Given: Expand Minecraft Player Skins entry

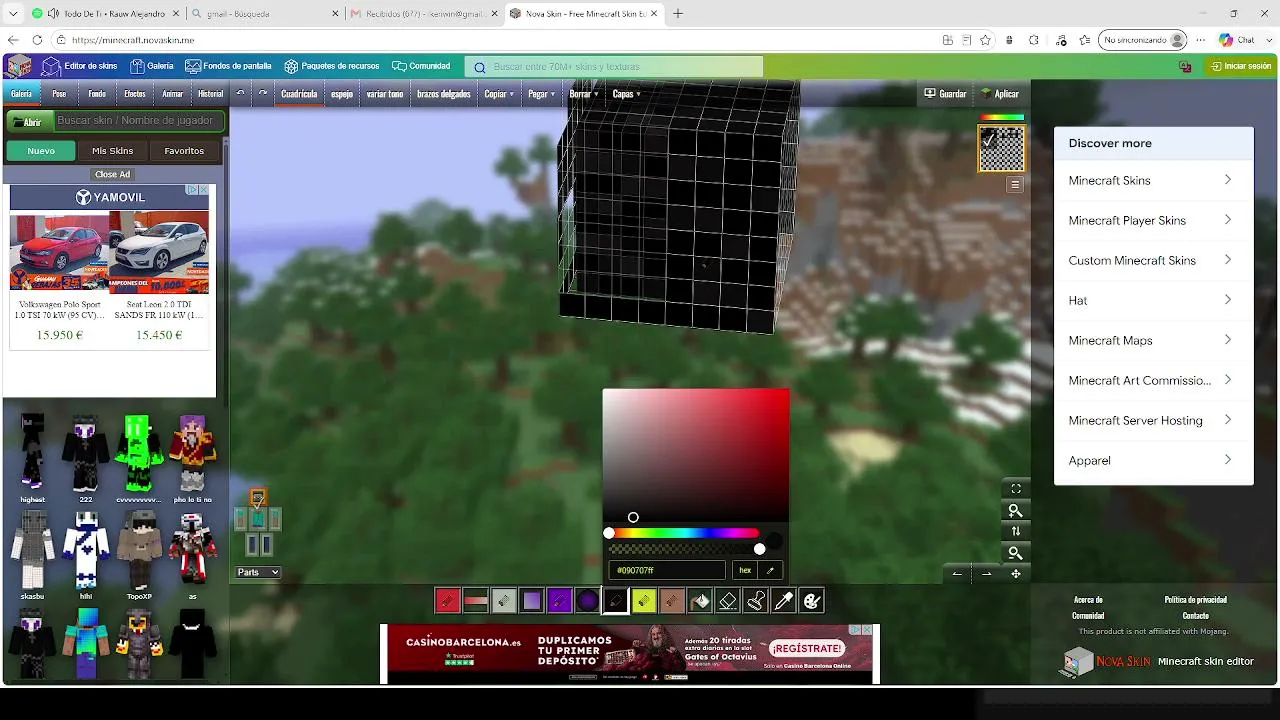Looking at the screenshot, I should 1154,220.
